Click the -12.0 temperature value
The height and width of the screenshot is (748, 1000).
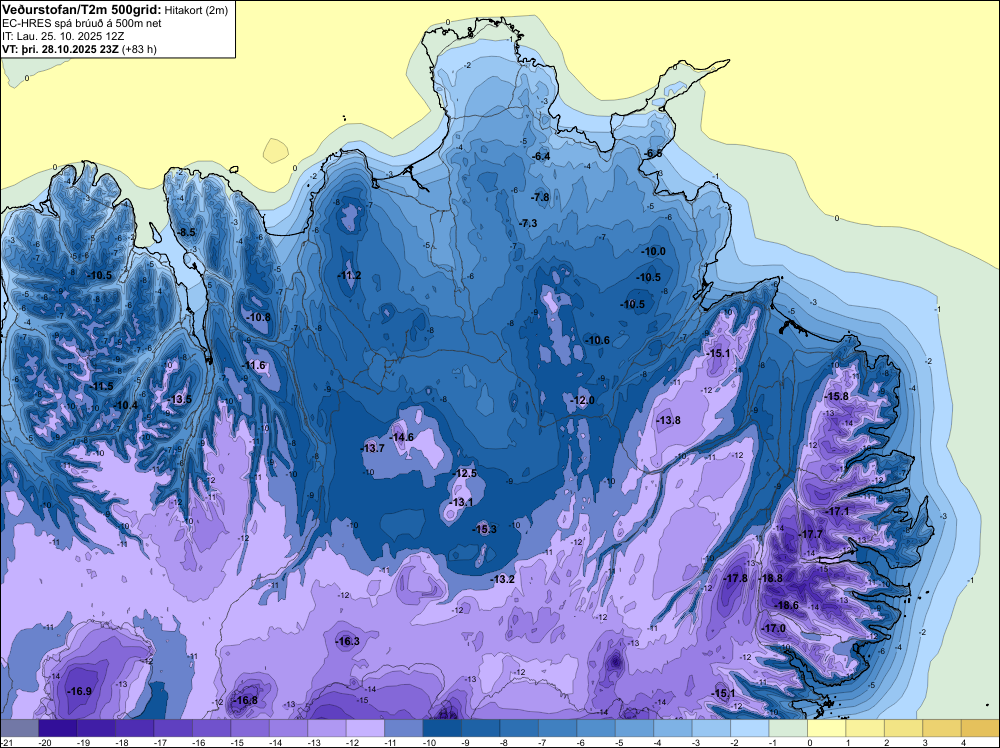582,400
